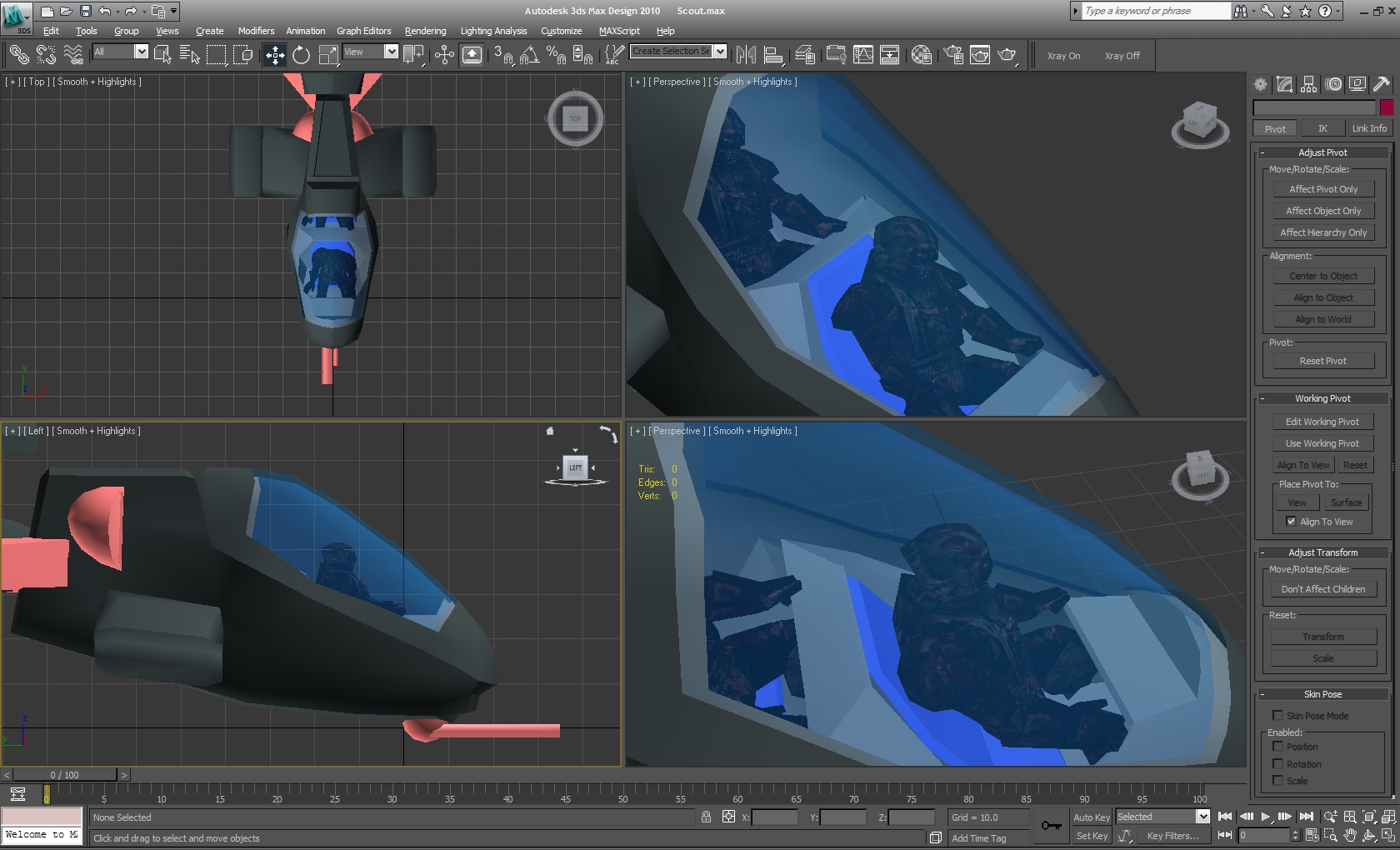
Task: Select the Select and Move tool
Action: pyautogui.click(x=274, y=55)
